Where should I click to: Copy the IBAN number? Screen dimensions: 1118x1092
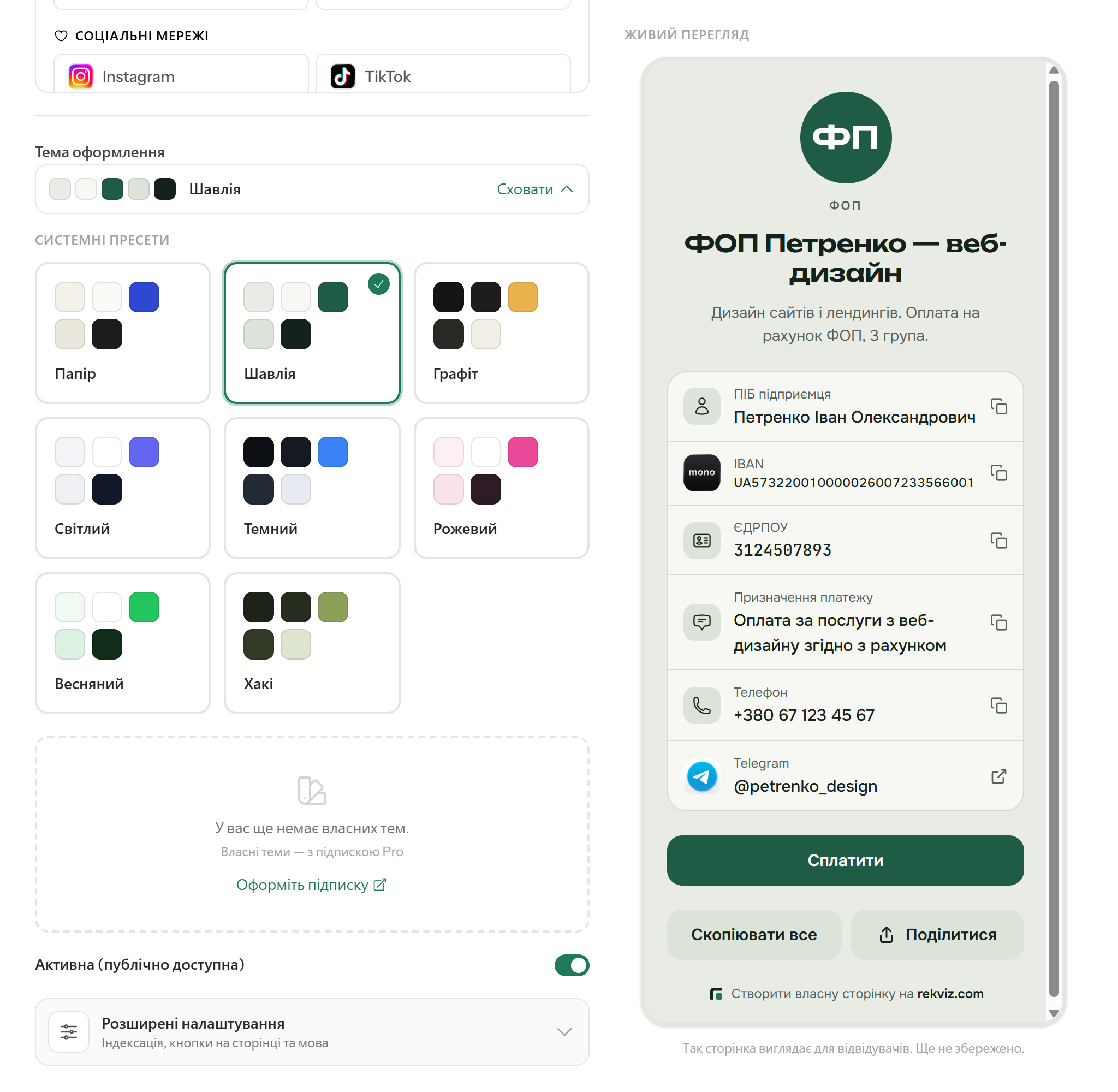click(x=998, y=473)
